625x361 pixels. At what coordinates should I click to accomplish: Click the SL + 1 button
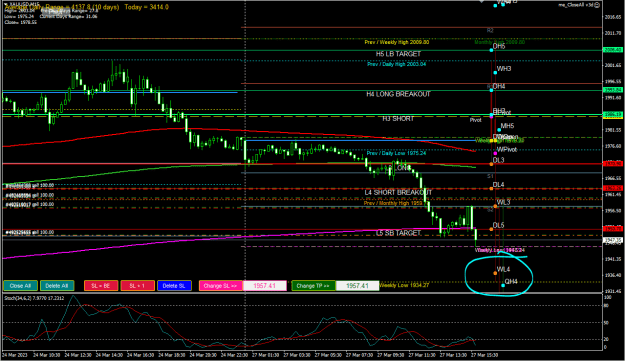[138, 286]
